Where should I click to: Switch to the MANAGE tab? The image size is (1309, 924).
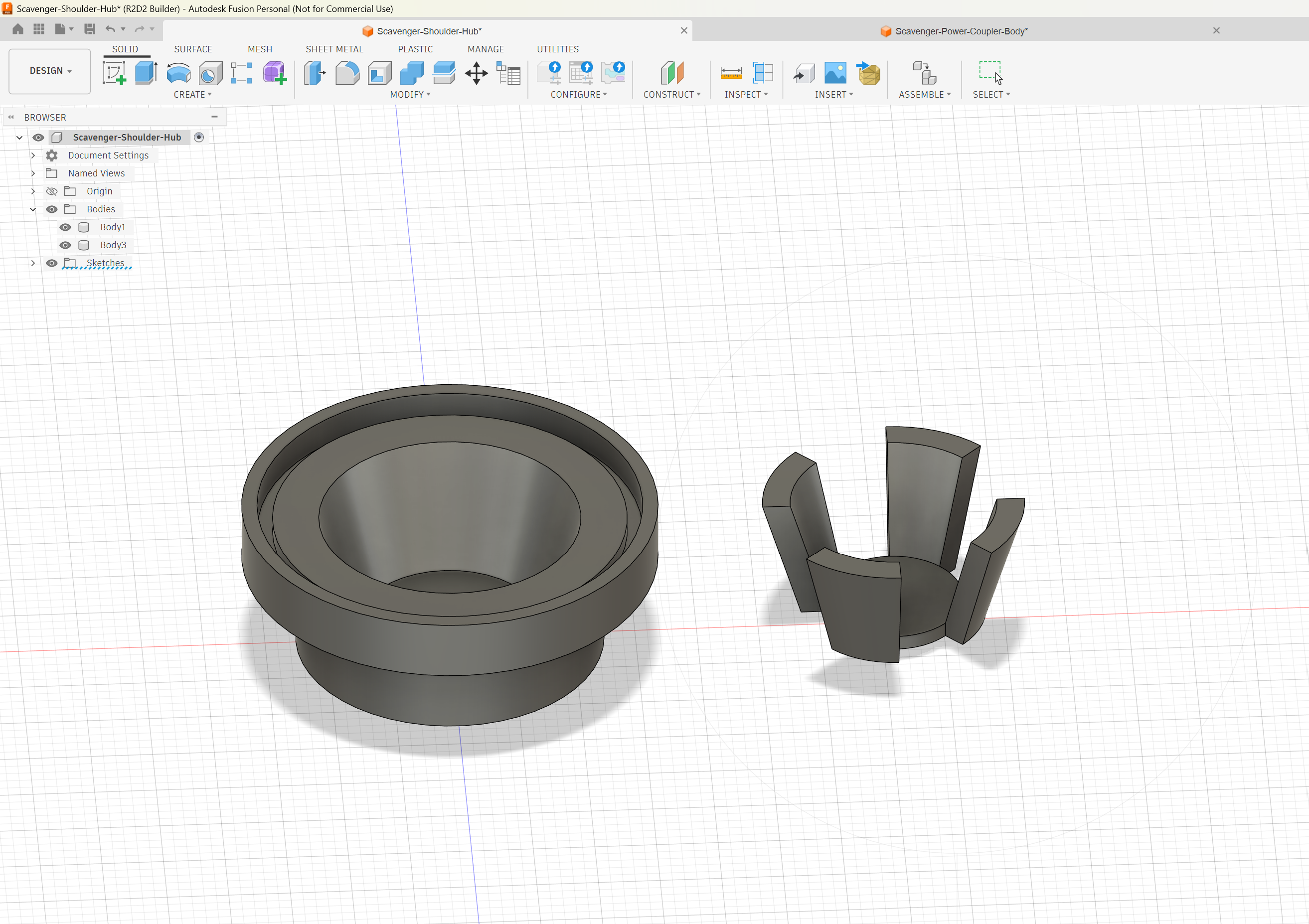[486, 50]
